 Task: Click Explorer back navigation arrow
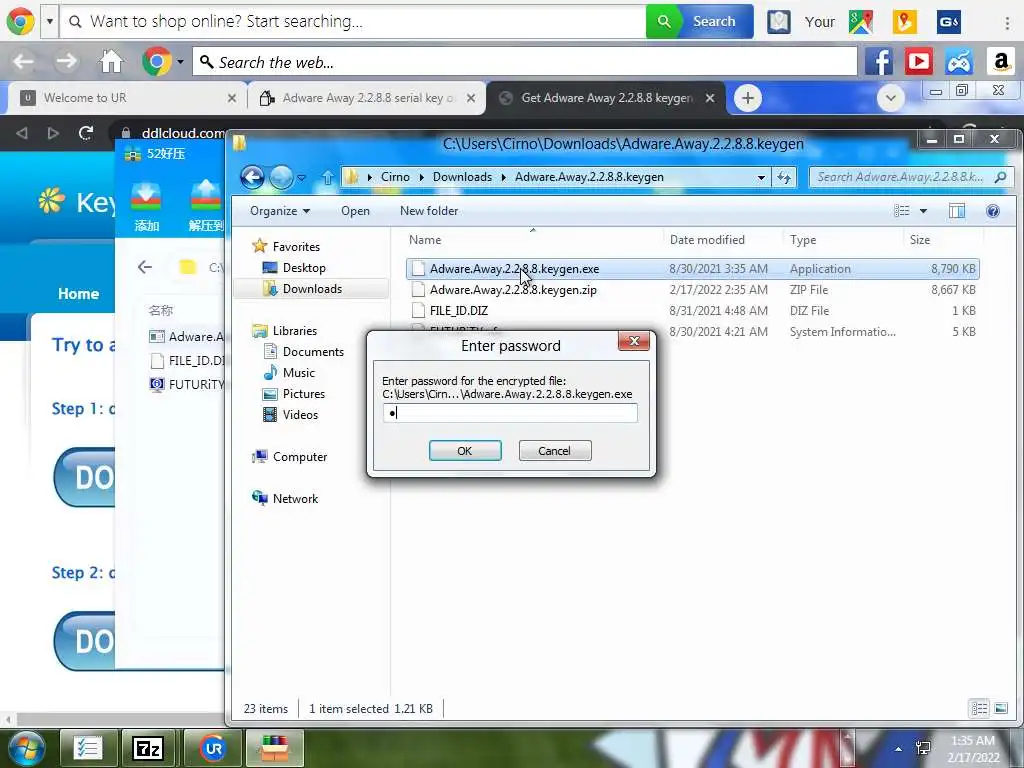252,177
